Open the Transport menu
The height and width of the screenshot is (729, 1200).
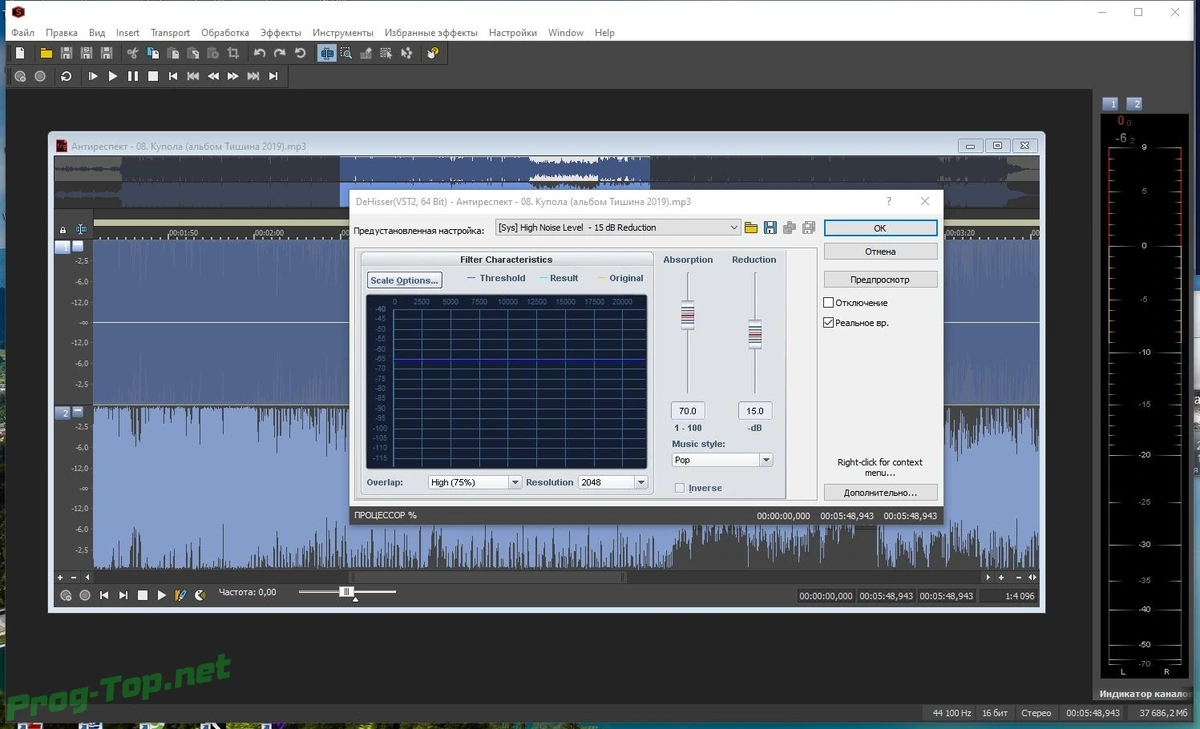coord(170,32)
